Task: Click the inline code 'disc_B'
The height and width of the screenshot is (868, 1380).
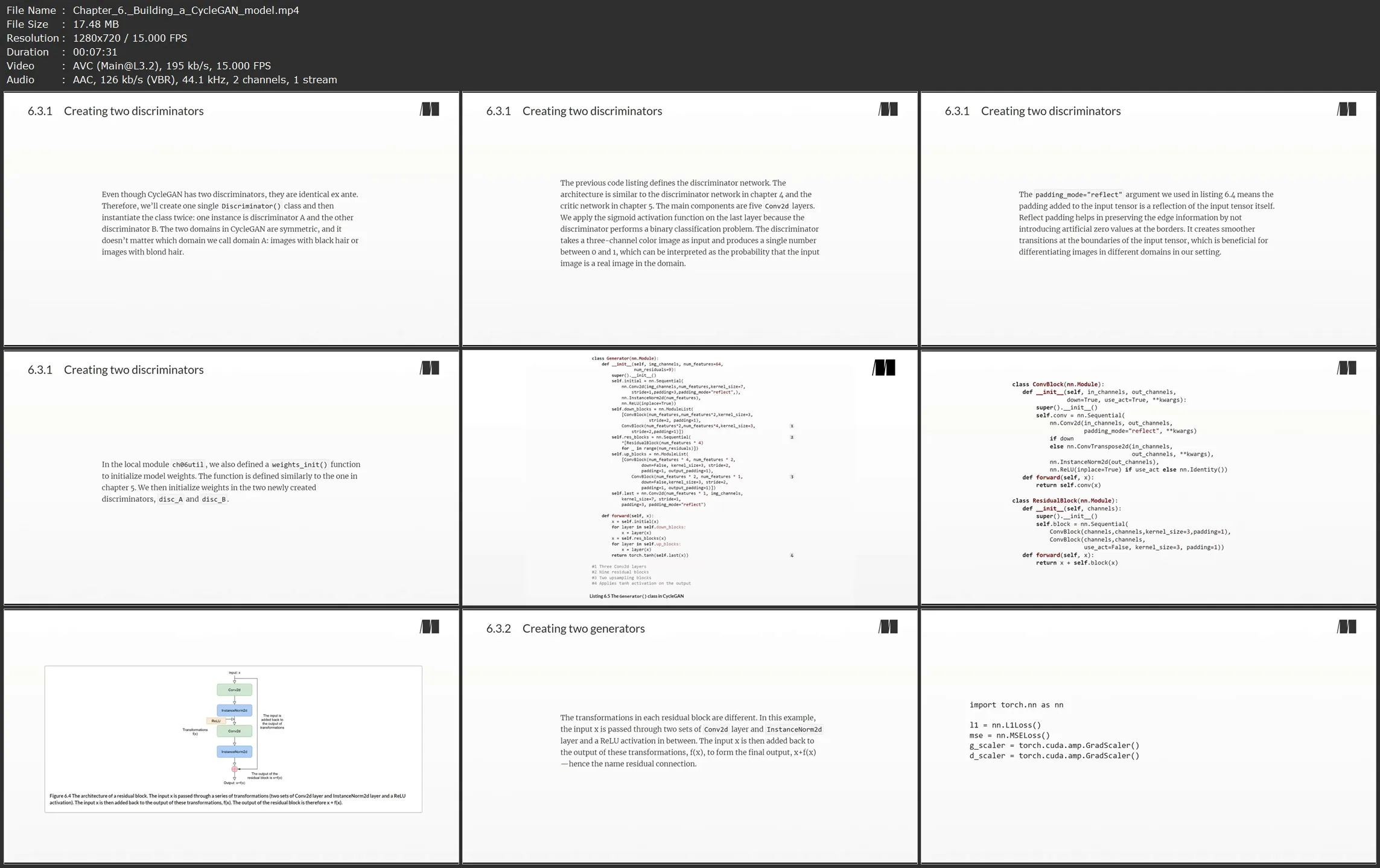Action: point(214,499)
